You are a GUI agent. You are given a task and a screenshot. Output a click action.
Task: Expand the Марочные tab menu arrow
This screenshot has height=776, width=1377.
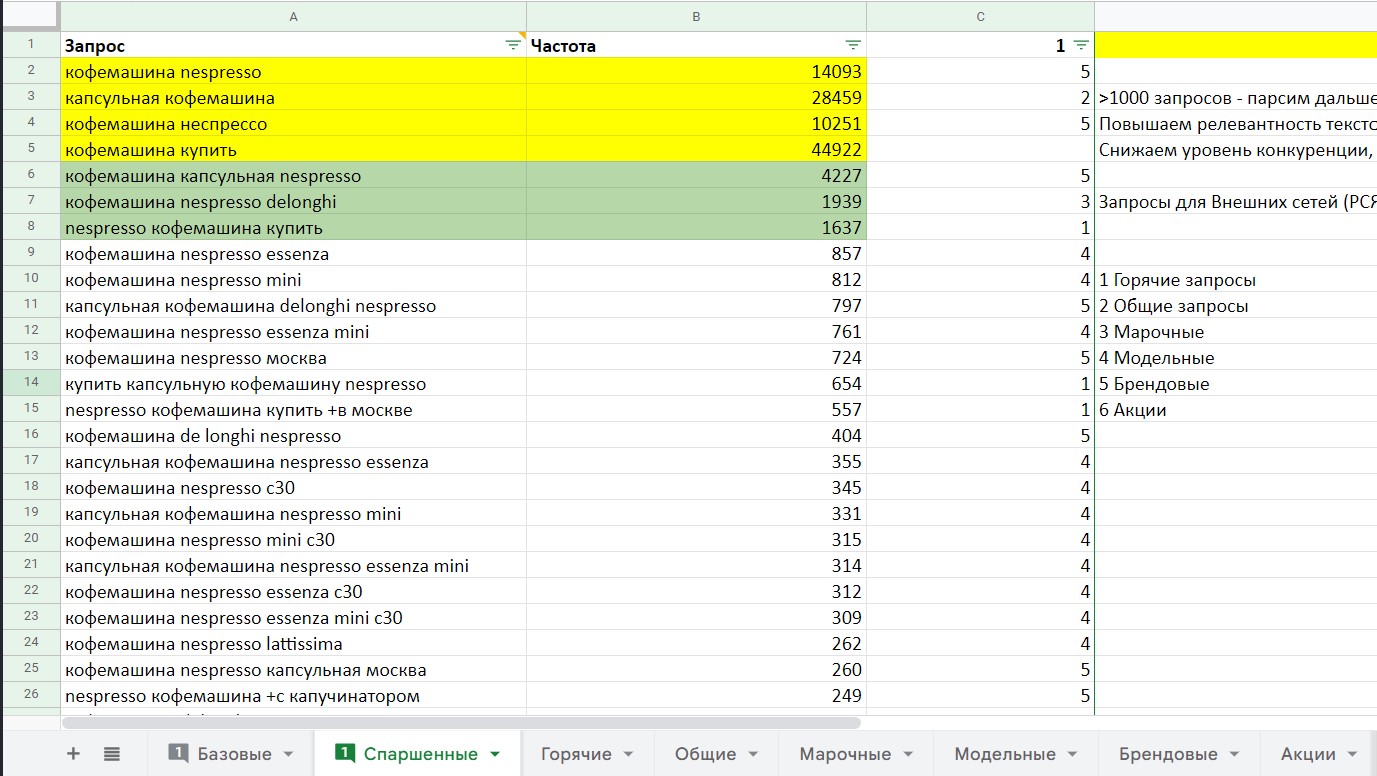coord(909,754)
